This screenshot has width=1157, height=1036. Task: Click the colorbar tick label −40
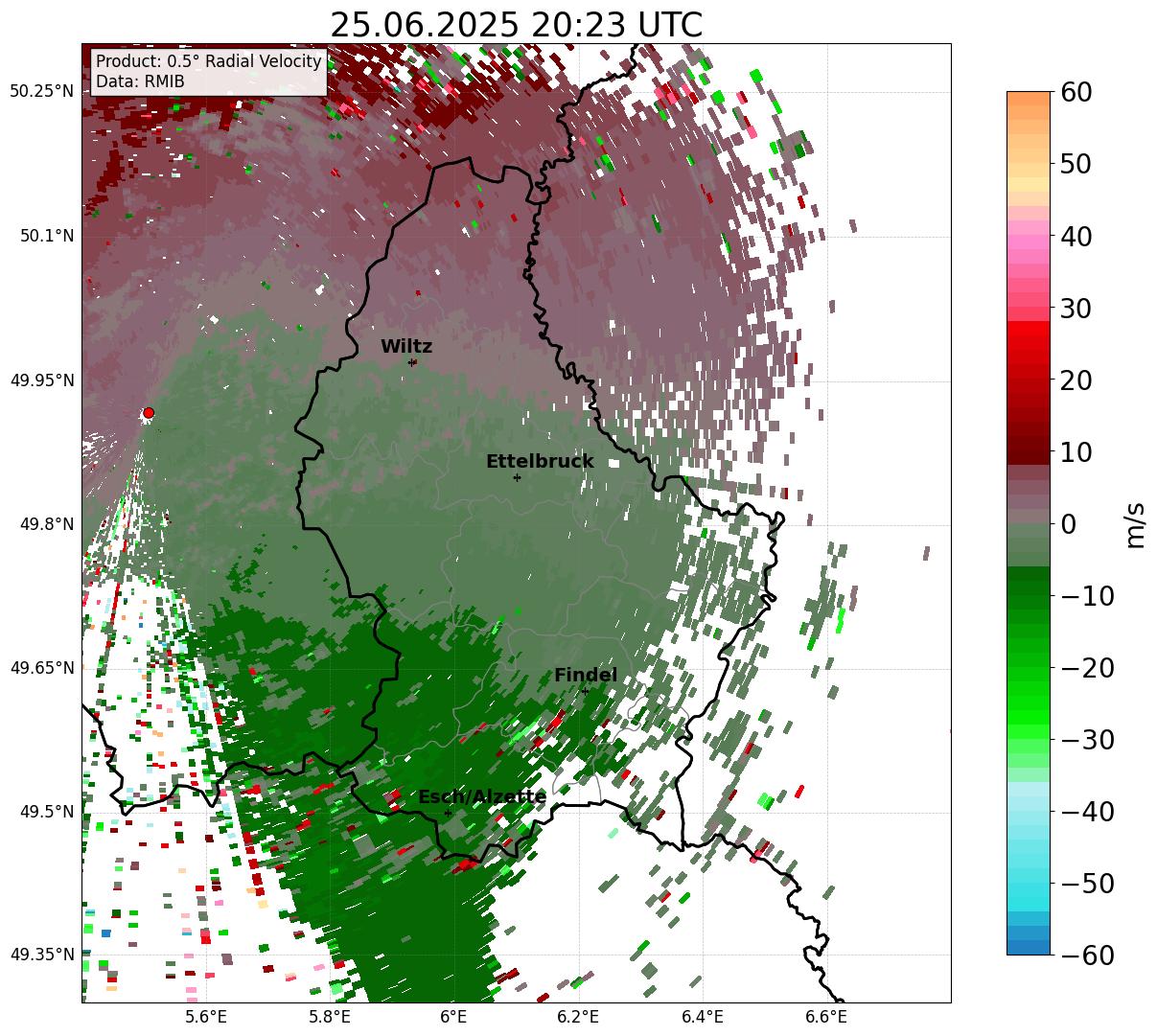coord(1087,812)
